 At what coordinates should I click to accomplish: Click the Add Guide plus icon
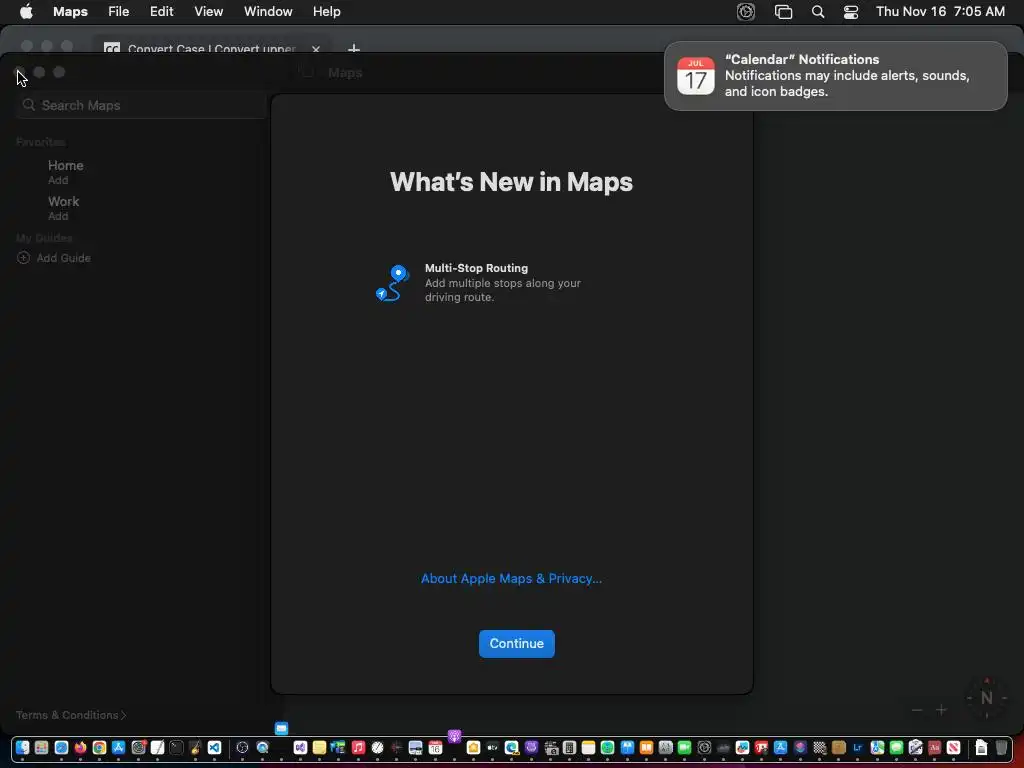(x=24, y=258)
